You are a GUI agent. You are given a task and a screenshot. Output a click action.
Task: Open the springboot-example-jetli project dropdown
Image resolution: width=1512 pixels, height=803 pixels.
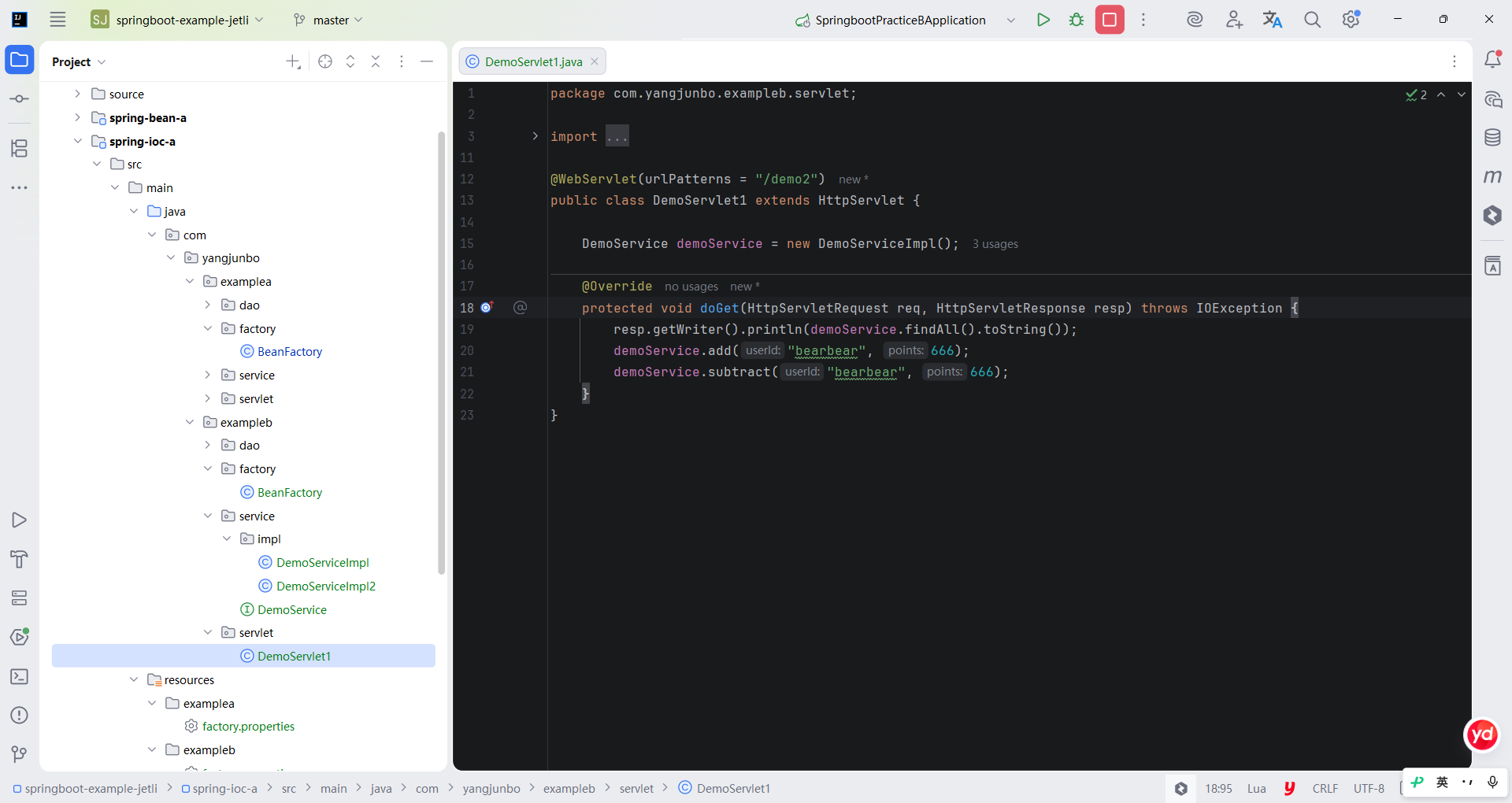178,20
